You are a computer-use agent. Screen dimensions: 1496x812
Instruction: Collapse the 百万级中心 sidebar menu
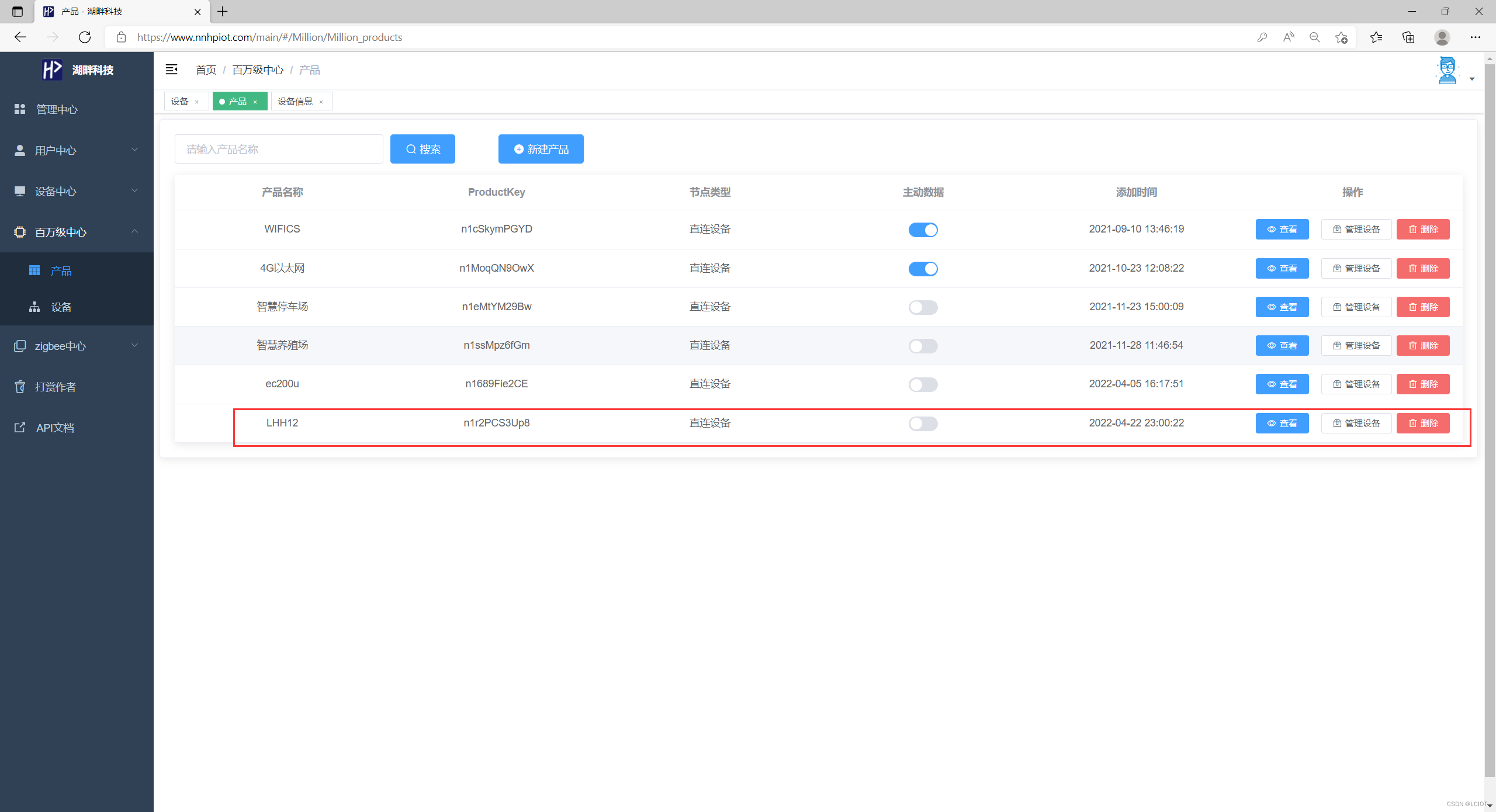(77, 232)
